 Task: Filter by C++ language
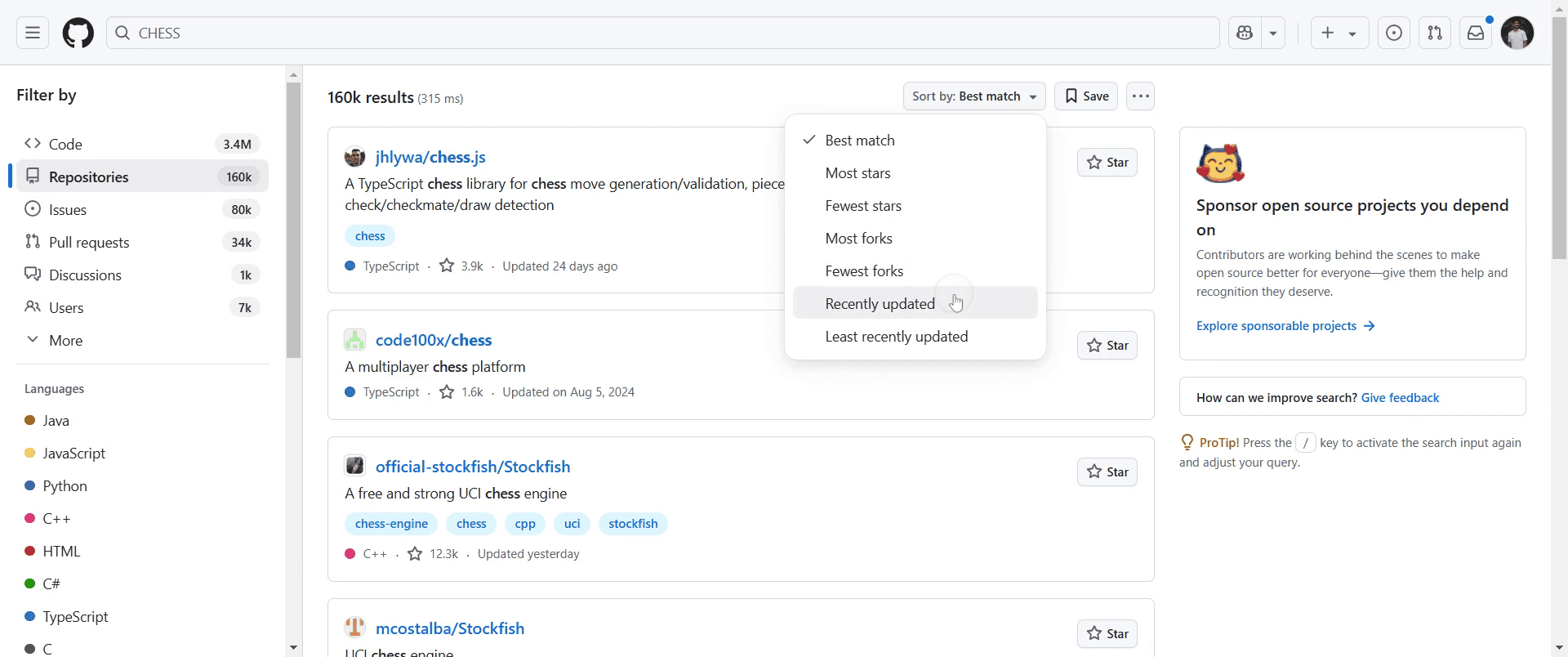coord(56,518)
